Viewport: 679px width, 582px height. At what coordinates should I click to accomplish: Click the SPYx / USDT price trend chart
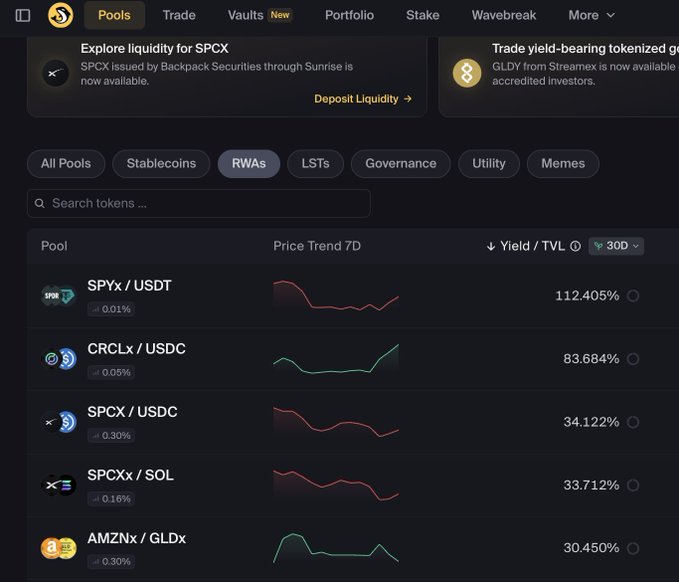click(x=336, y=296)
